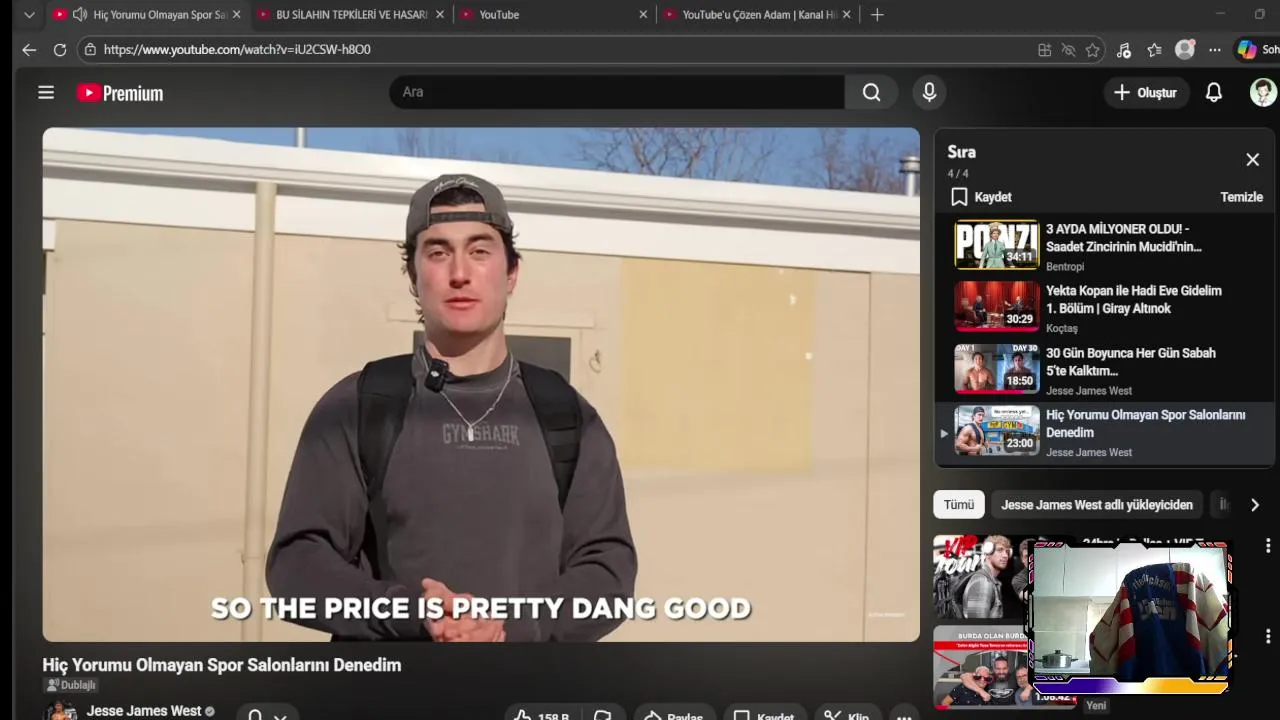Click channel name 'Koçtaş' in queue

click(1062, 328)
